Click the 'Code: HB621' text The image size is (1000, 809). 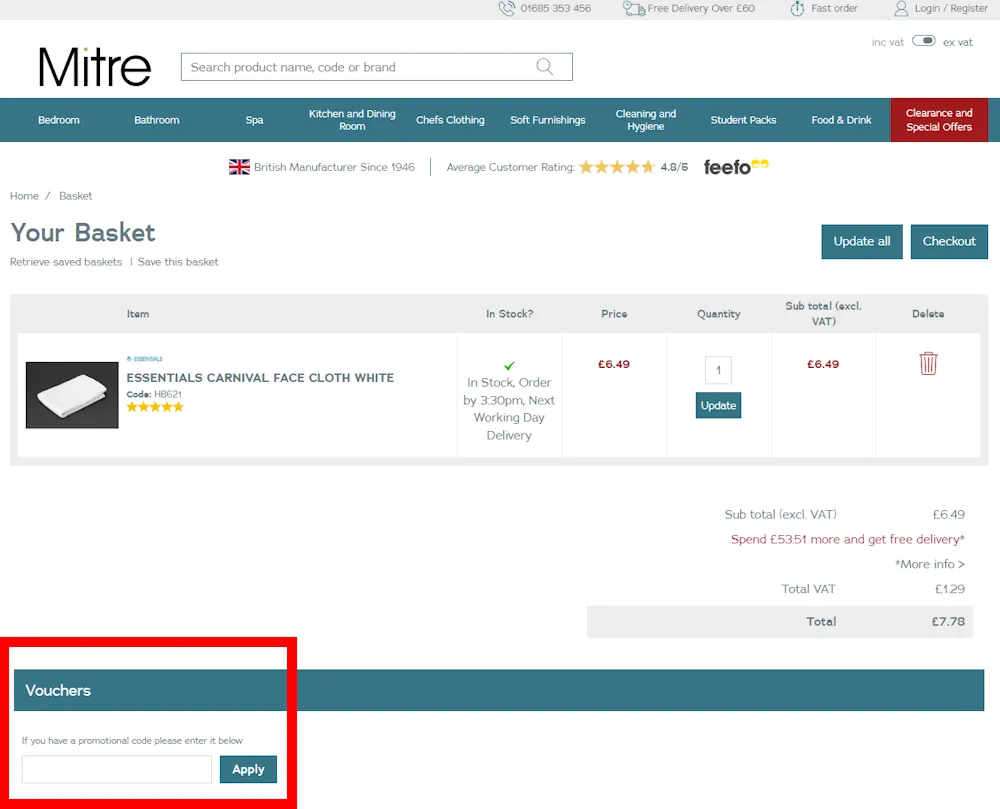(x=154, y=394)
